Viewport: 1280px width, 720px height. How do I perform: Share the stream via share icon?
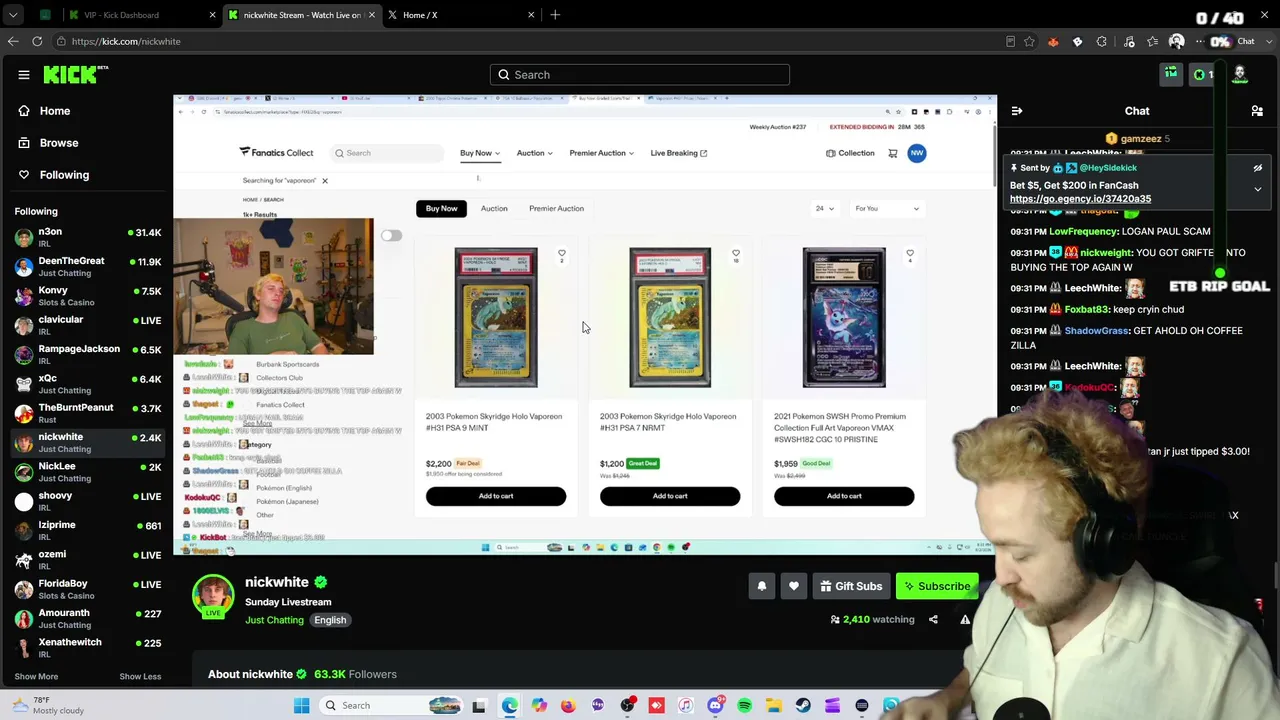coord(933,620)
